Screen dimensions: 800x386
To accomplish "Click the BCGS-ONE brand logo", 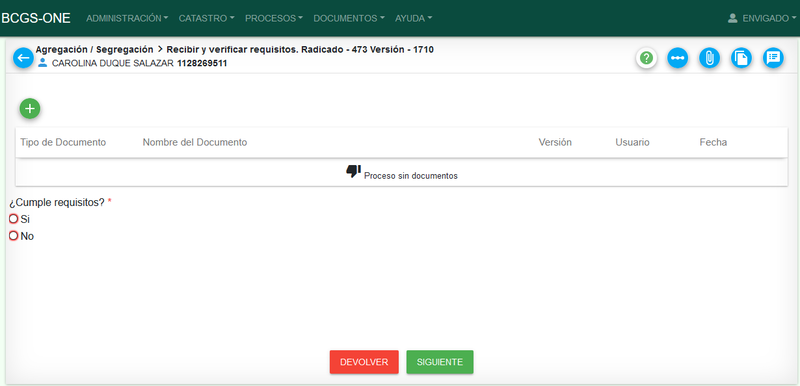I will [x=36, y=18].
